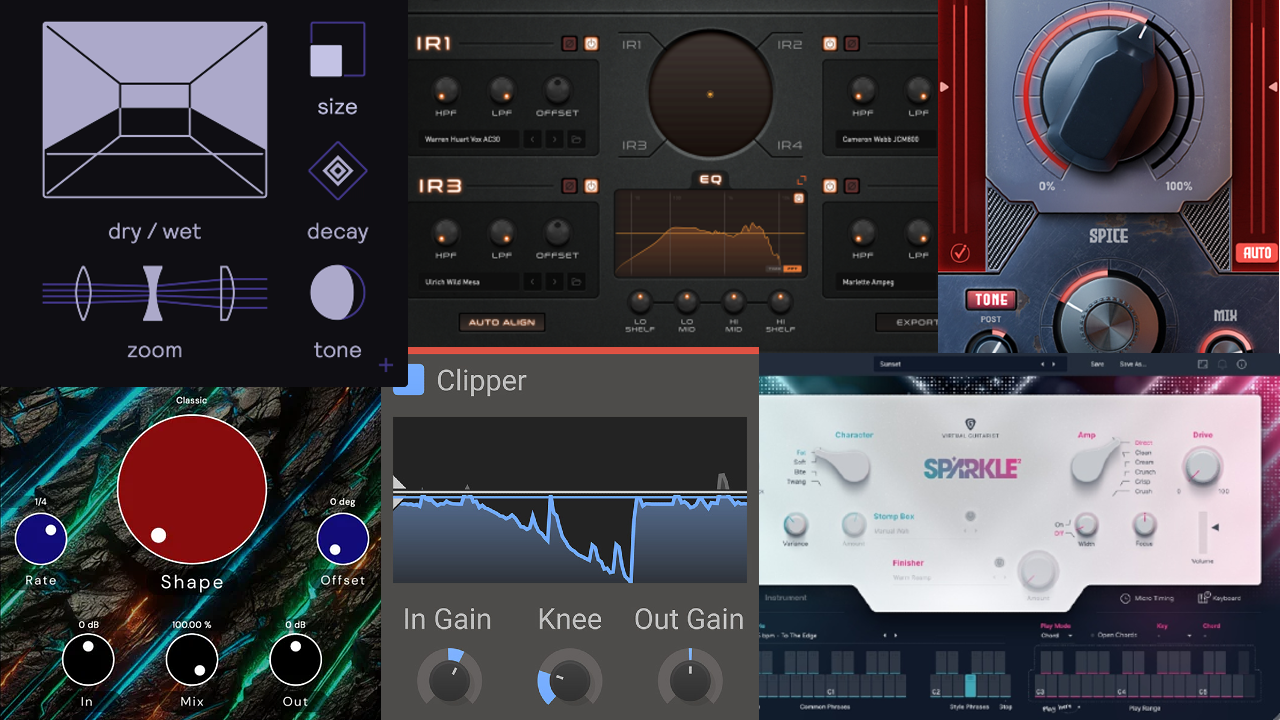The height and width of the screenshot is (720, 1280).
Task: Open the Play Mode Chord dropdown
Action: (1057, 636)
